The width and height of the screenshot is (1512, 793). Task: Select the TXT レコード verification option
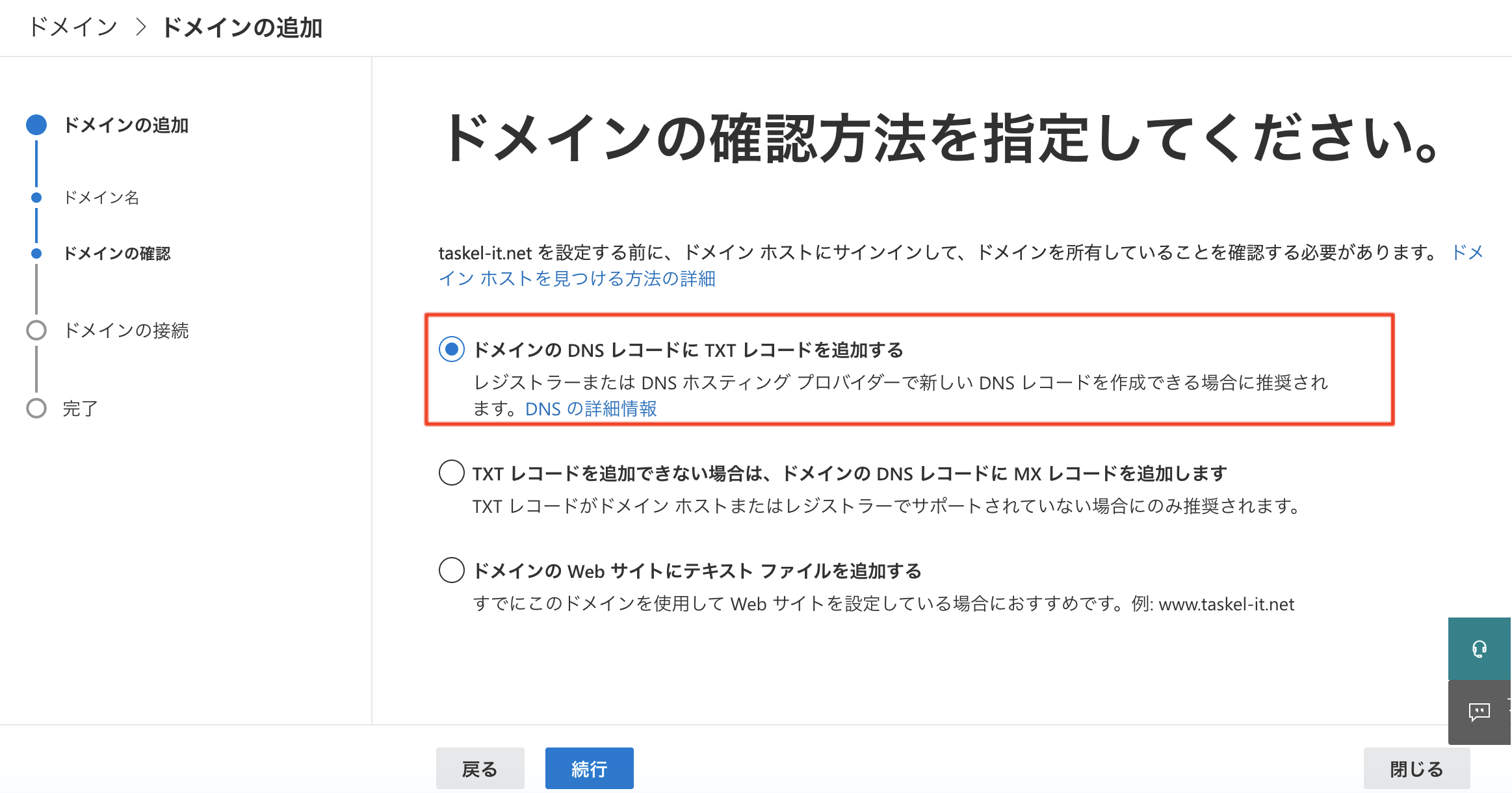tap(452, 349)
